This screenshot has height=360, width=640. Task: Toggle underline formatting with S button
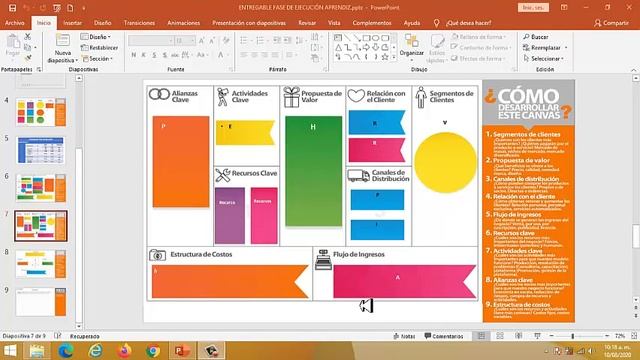154,55
